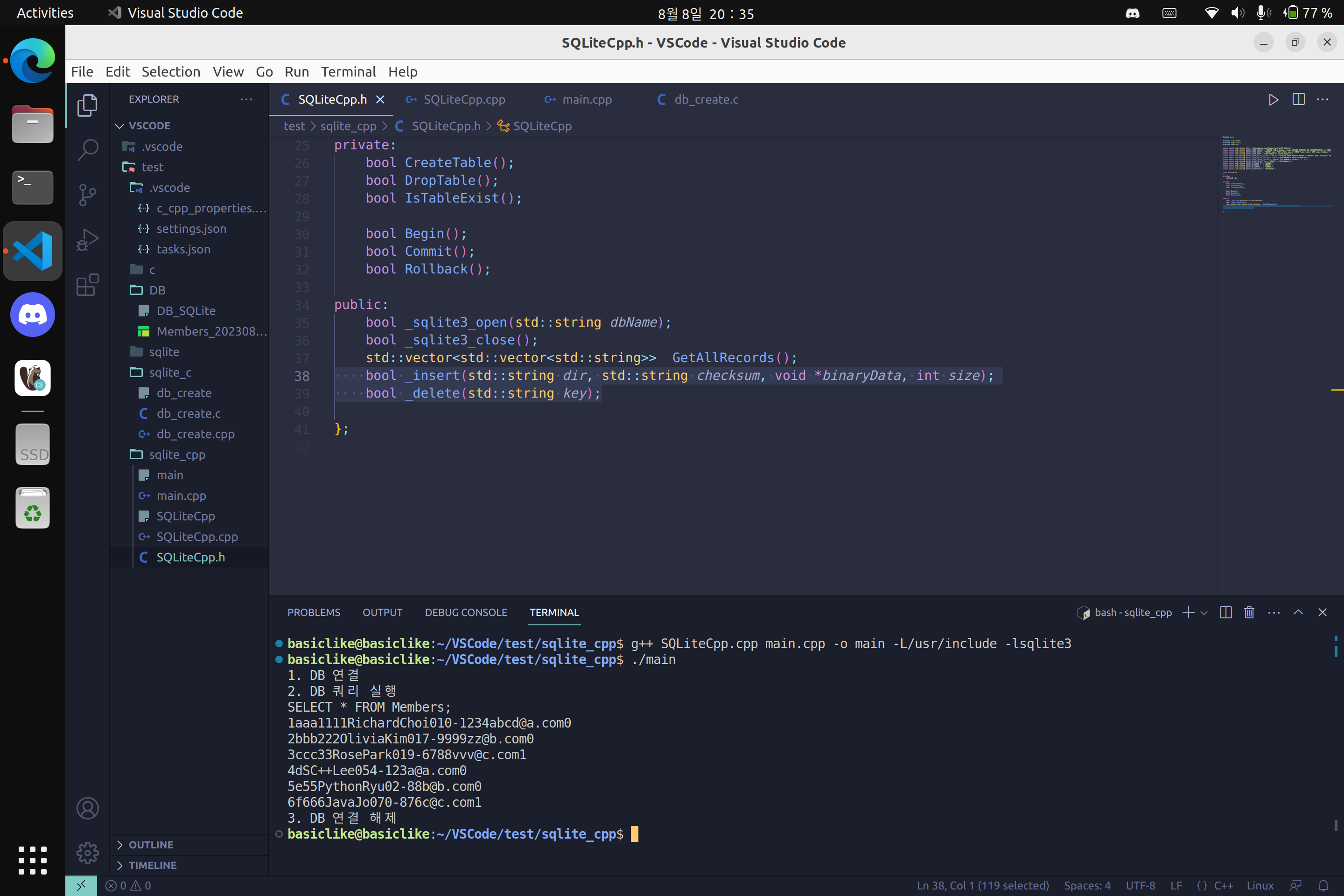1344x896 pixels.
Task: Kill the terminal with trash icon
Action: (1249, 613)
